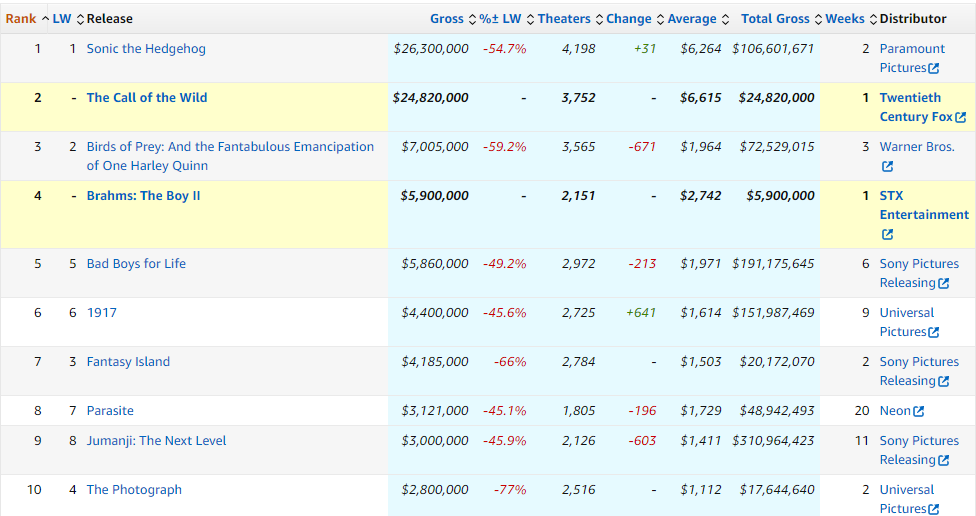This screenshot has height=516, width=976.
Task: Sort table by Total Gross header
Action: point(776,19)
